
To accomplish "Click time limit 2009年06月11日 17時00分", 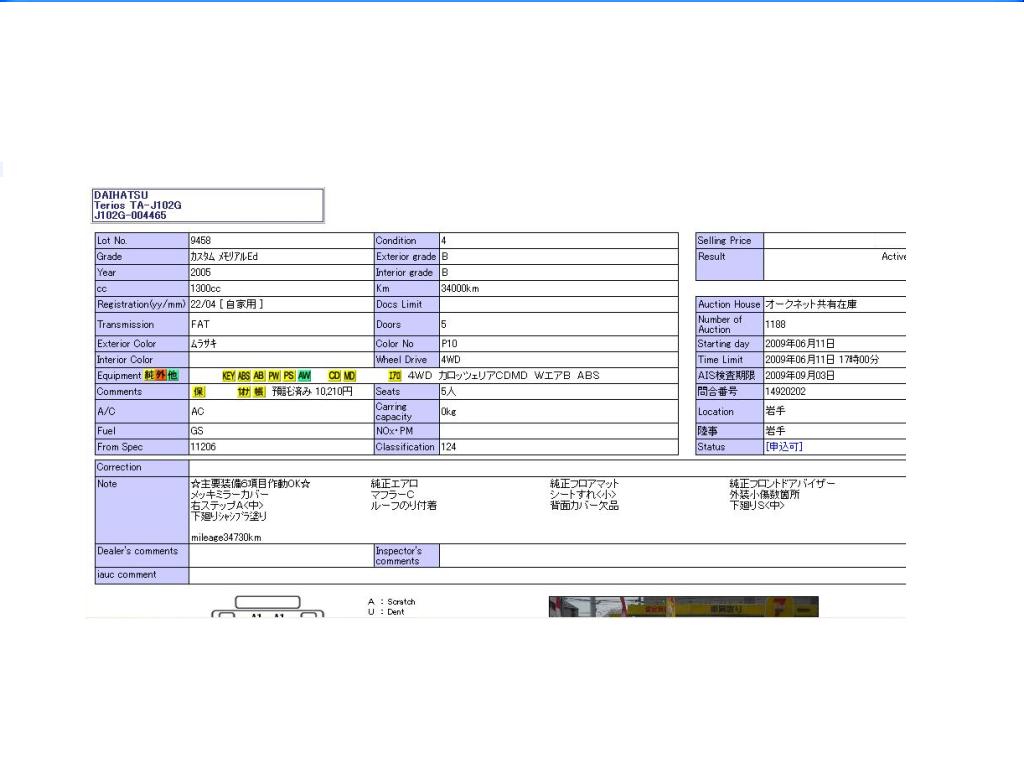I will (822, 360).
